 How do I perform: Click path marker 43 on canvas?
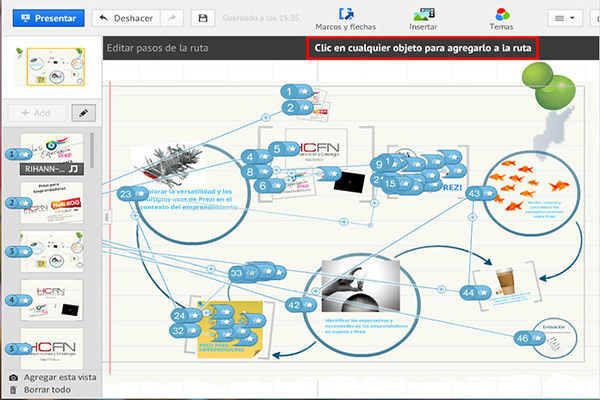coord(481,193)
